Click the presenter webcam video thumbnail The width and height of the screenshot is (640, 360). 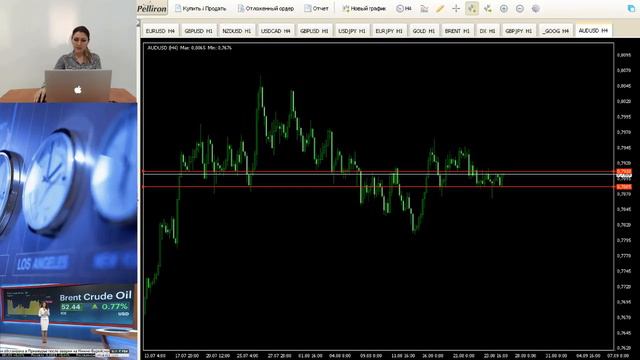click(x=68, y=51)
